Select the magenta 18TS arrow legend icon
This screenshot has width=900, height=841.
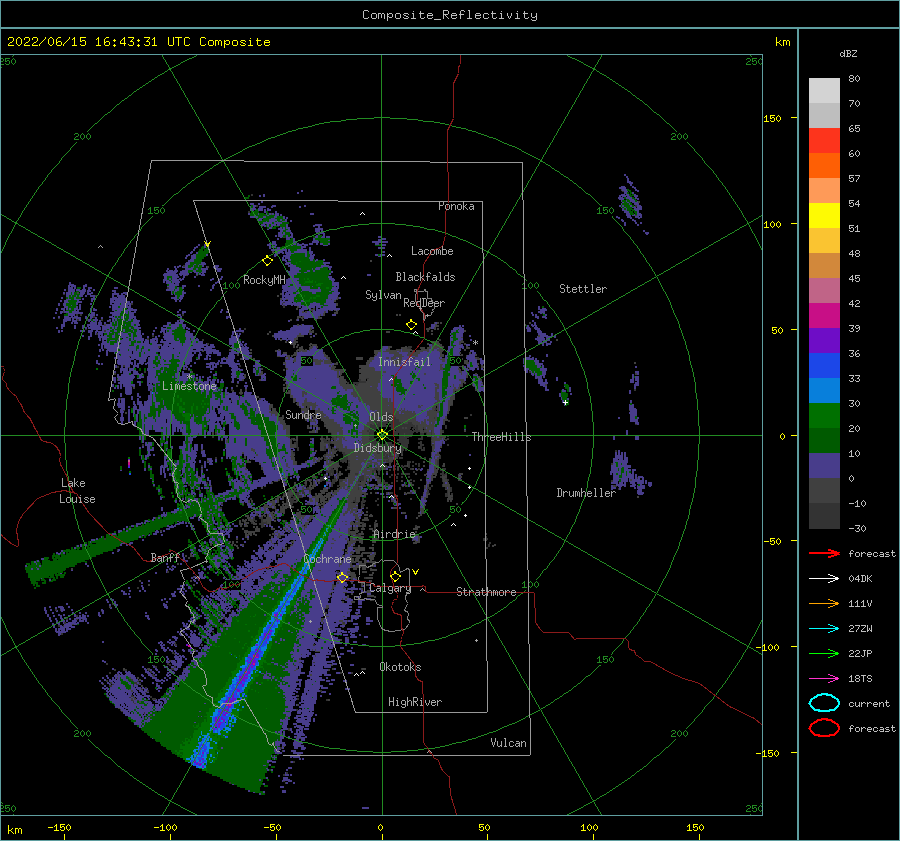point(824,679)
